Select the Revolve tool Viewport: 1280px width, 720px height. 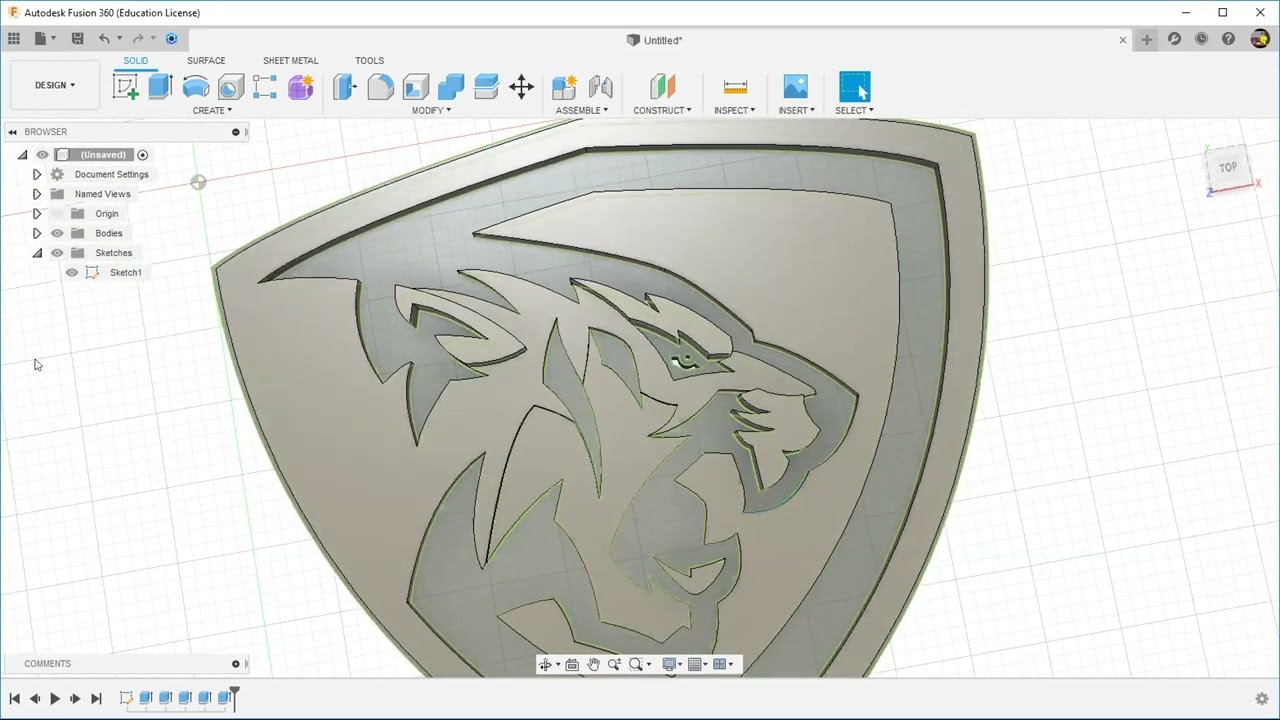tap(196, 87)
